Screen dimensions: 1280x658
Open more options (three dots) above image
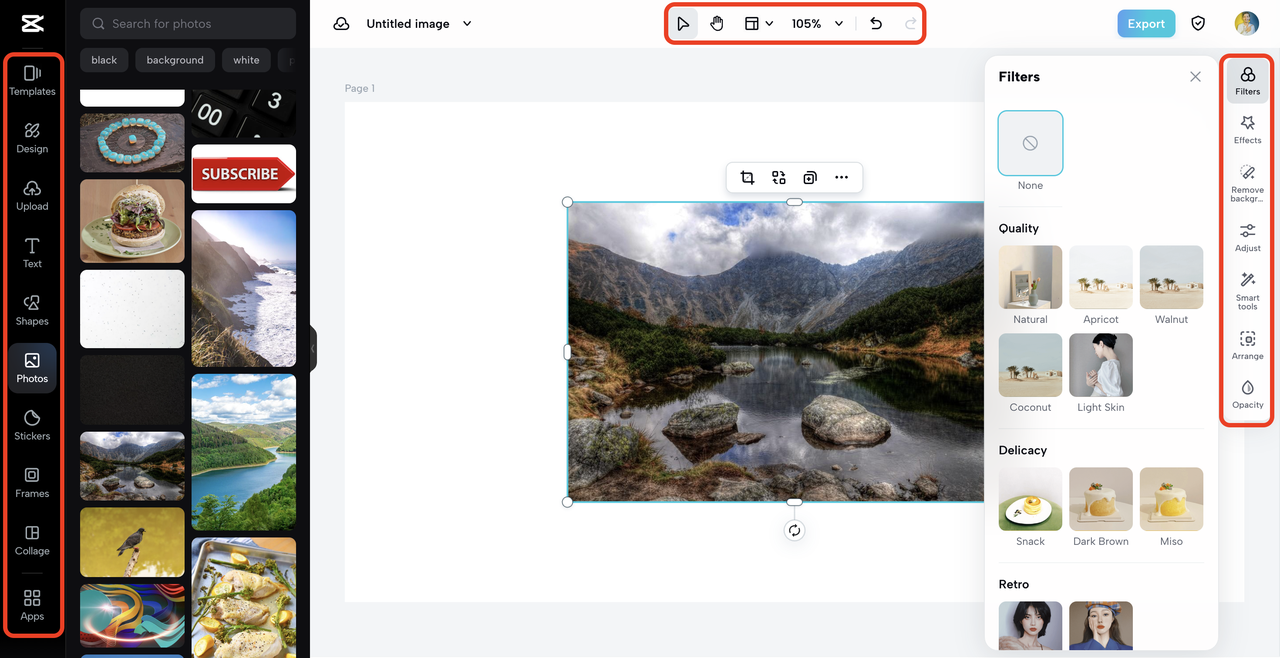pyautogui.click(x=841, y=178)
